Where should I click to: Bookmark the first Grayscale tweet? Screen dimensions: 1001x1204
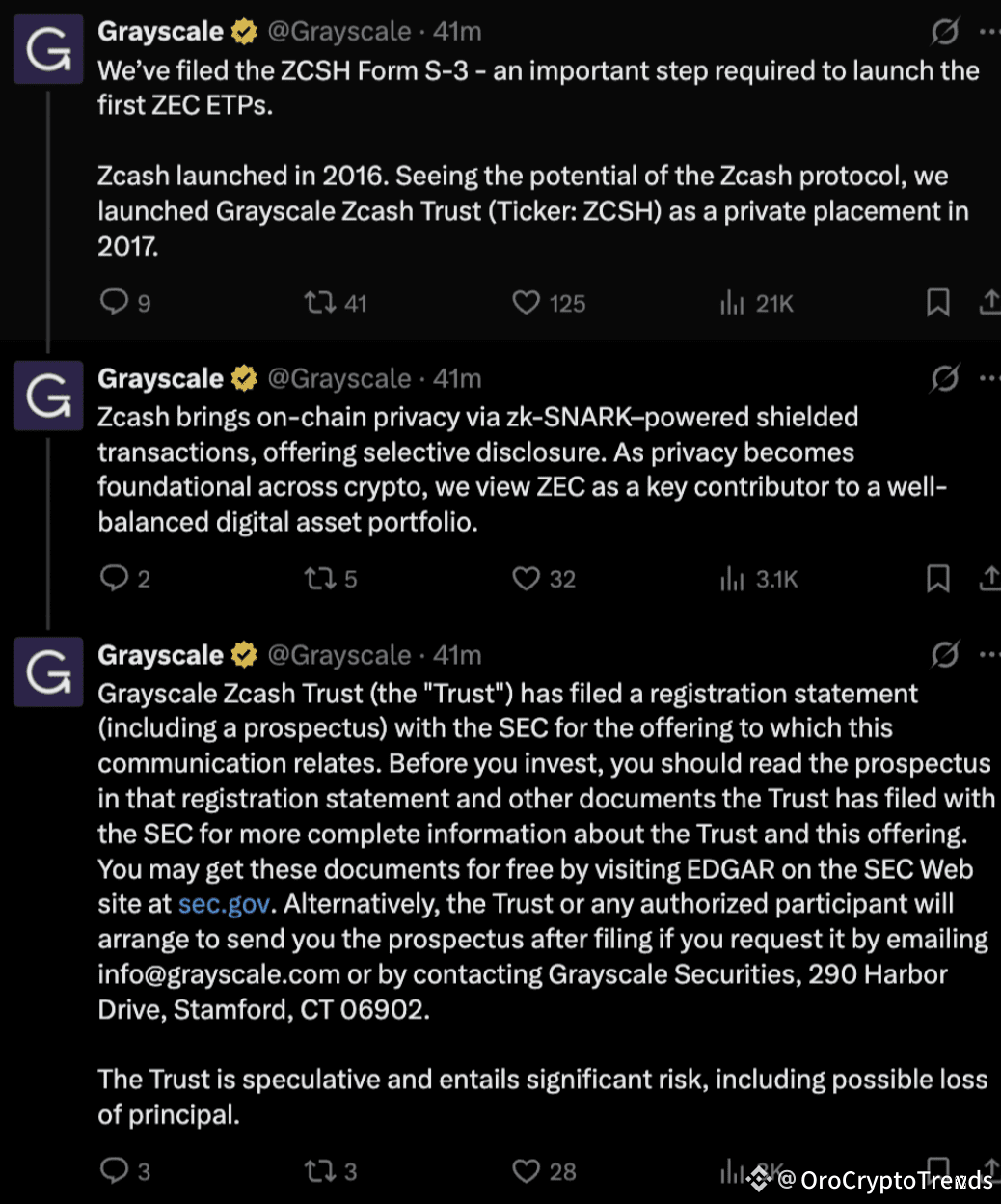[937, 303]
